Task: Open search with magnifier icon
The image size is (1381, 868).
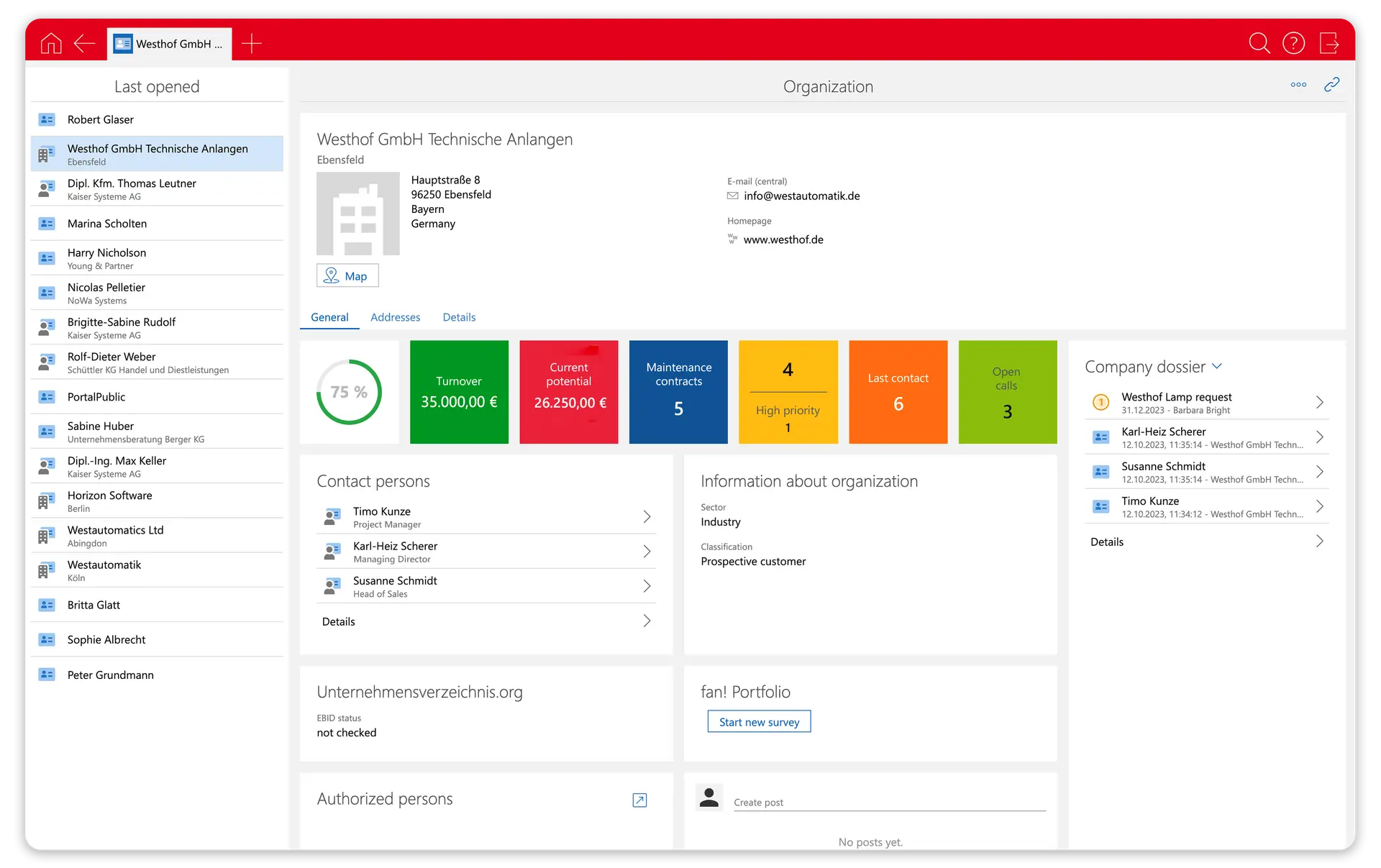Action: coord(1259,44)
